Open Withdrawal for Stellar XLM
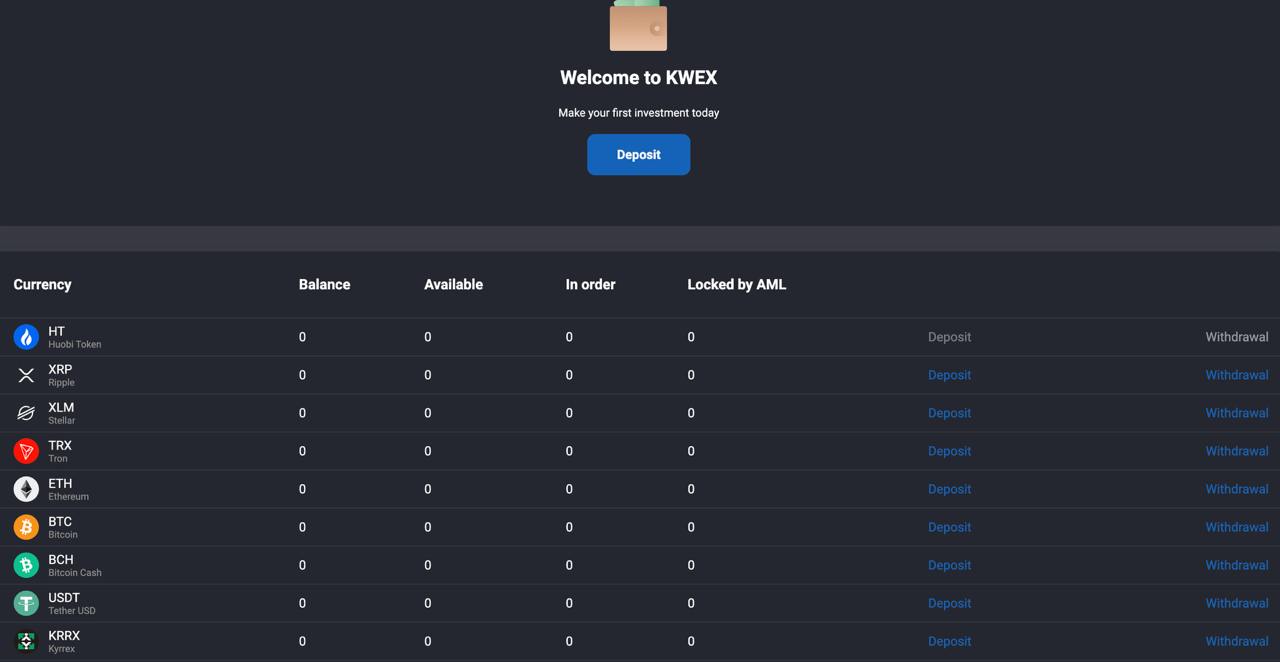Image resolution: width=1280 pixels, height=662 pixels. pos(1236,413)
